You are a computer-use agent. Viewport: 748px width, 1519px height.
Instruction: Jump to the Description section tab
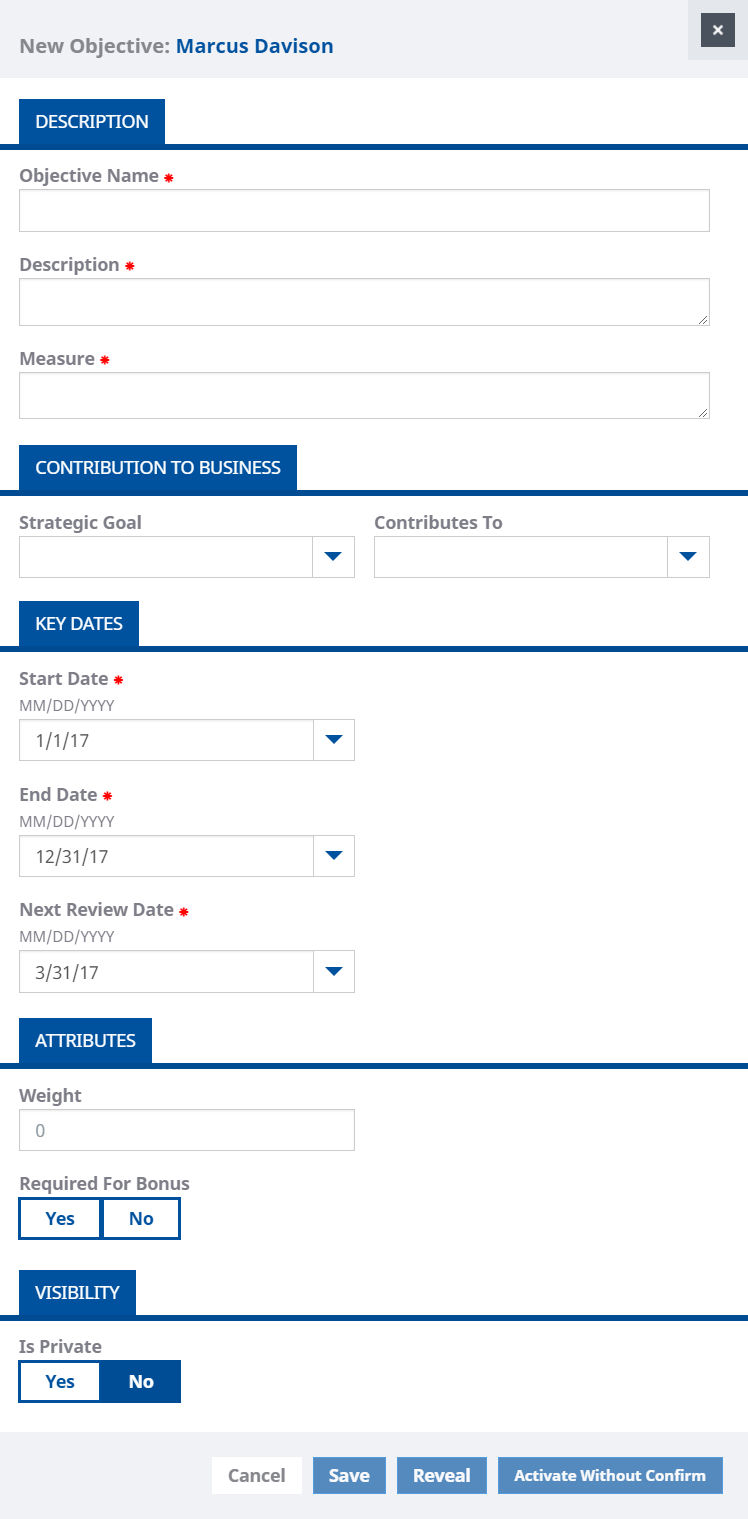(92, 122)
